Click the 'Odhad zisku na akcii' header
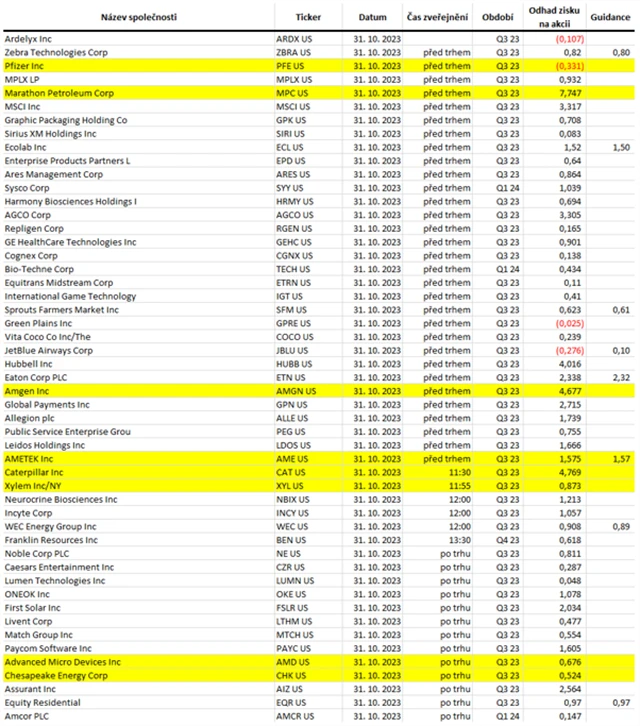The height and width of the screenshot is (726, 640). (554, 17)
